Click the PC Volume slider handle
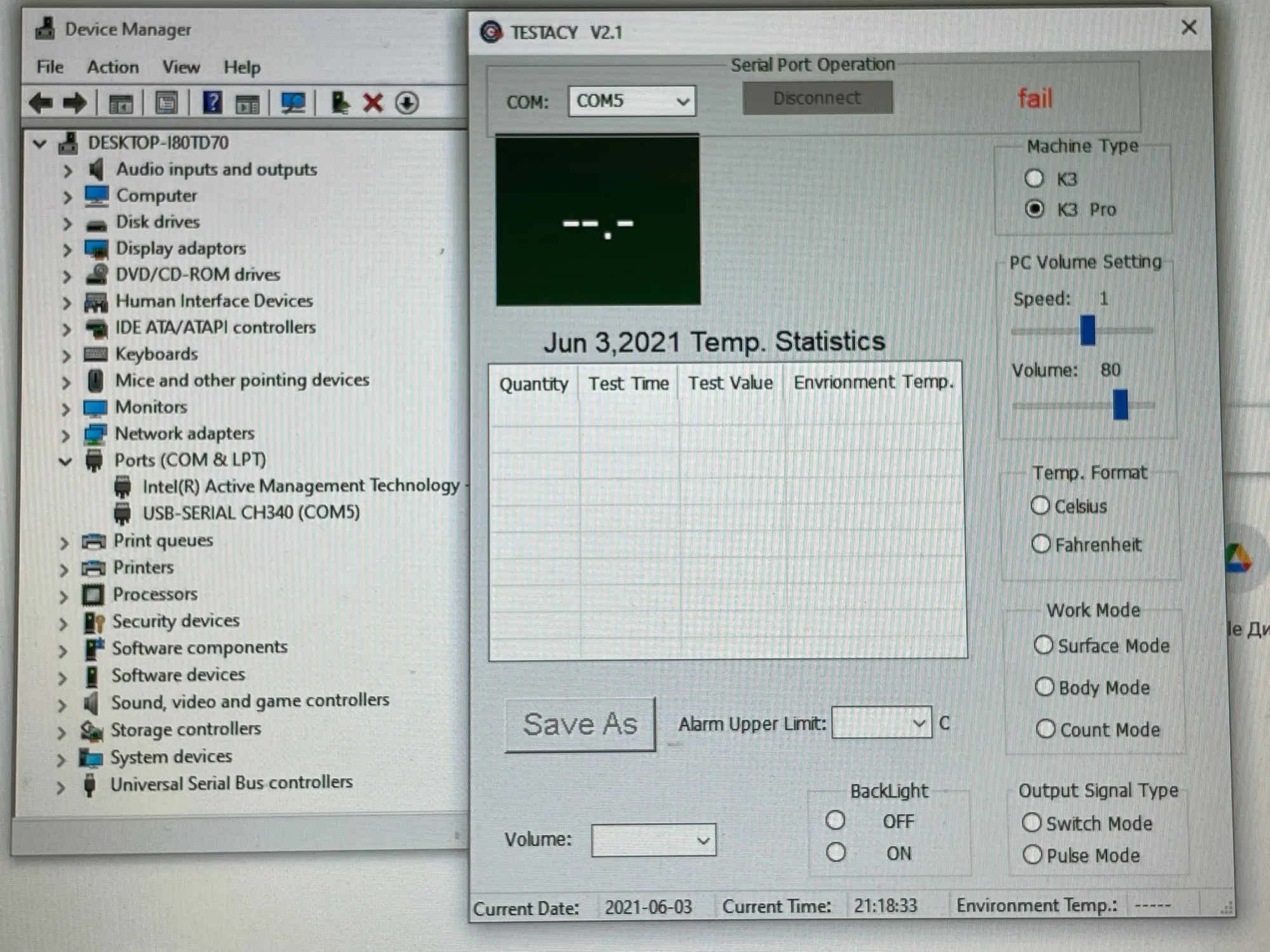This screenshot has height=952, width=1270. pos(1121,404)
